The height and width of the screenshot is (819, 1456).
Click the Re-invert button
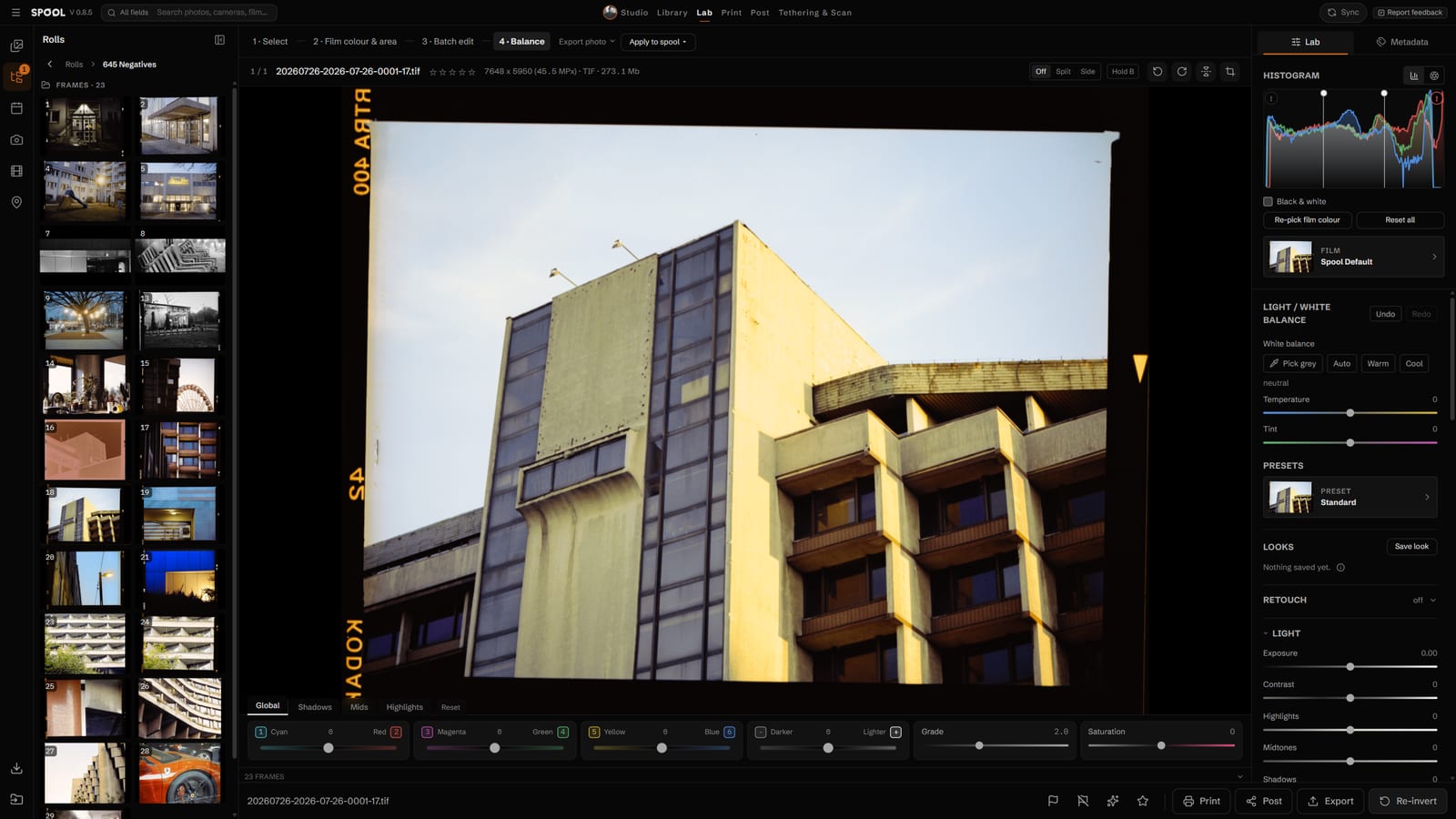(x=1408, y=801)
